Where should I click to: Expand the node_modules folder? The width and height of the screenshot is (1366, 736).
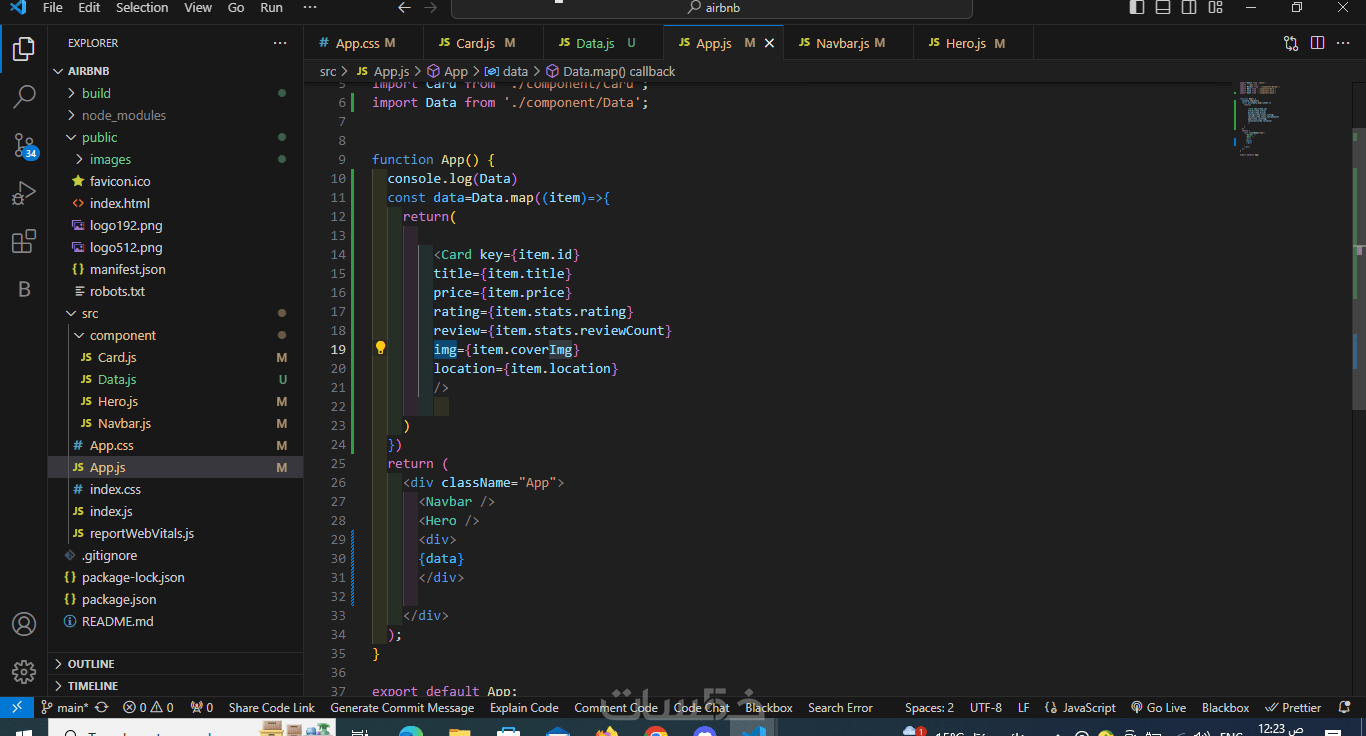175,115
